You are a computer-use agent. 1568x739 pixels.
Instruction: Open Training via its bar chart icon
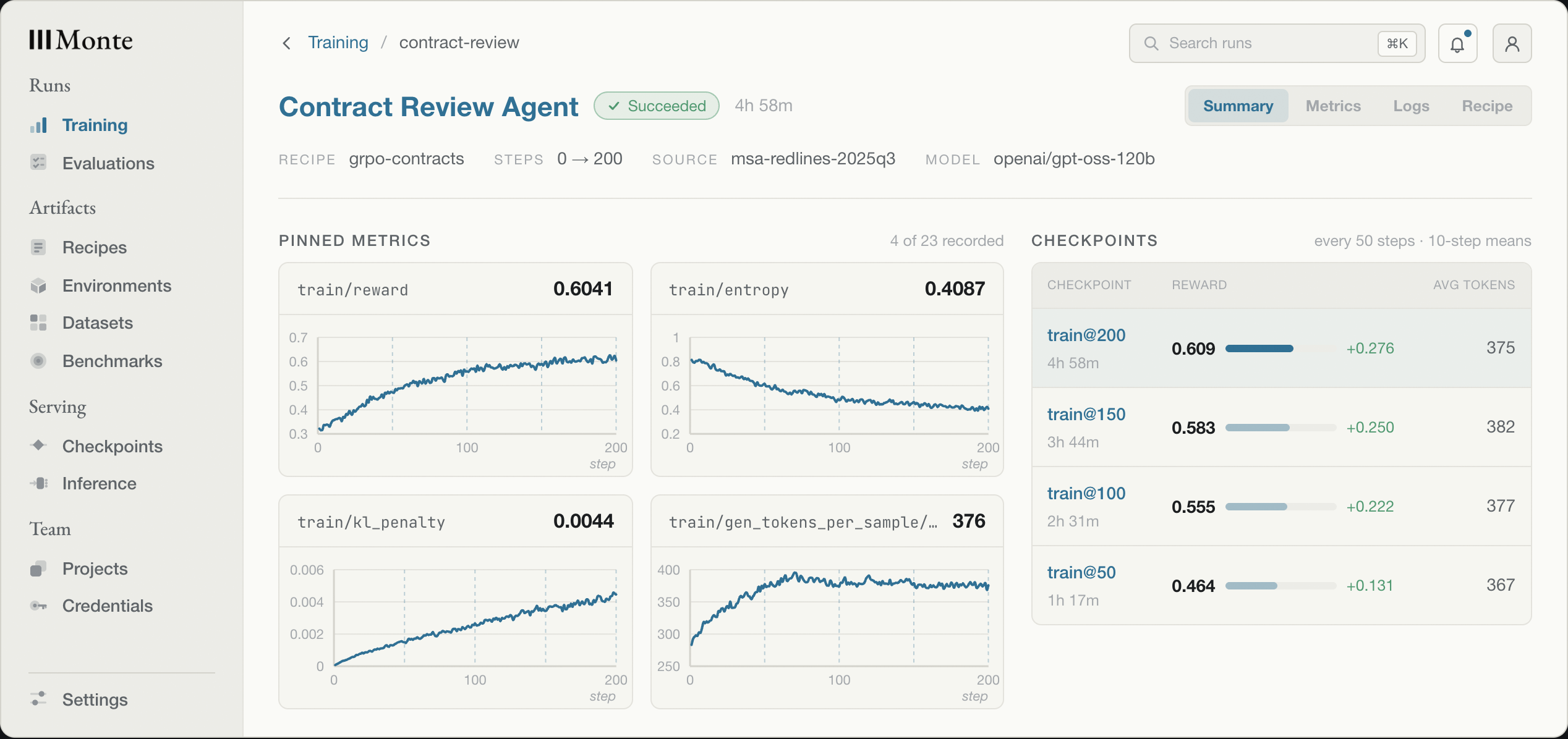click(38, 125)
